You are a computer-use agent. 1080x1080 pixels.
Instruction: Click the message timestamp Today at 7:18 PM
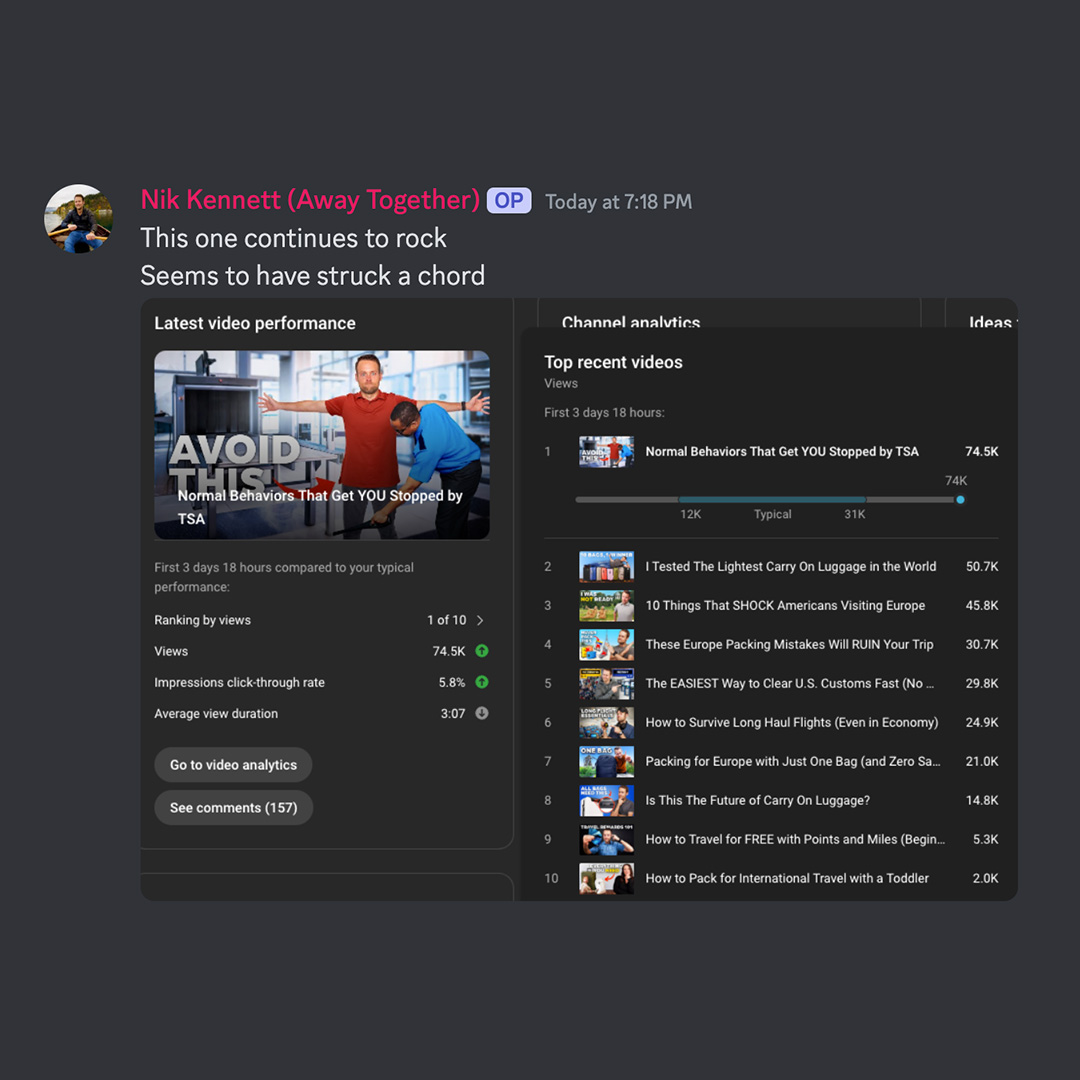619,202
